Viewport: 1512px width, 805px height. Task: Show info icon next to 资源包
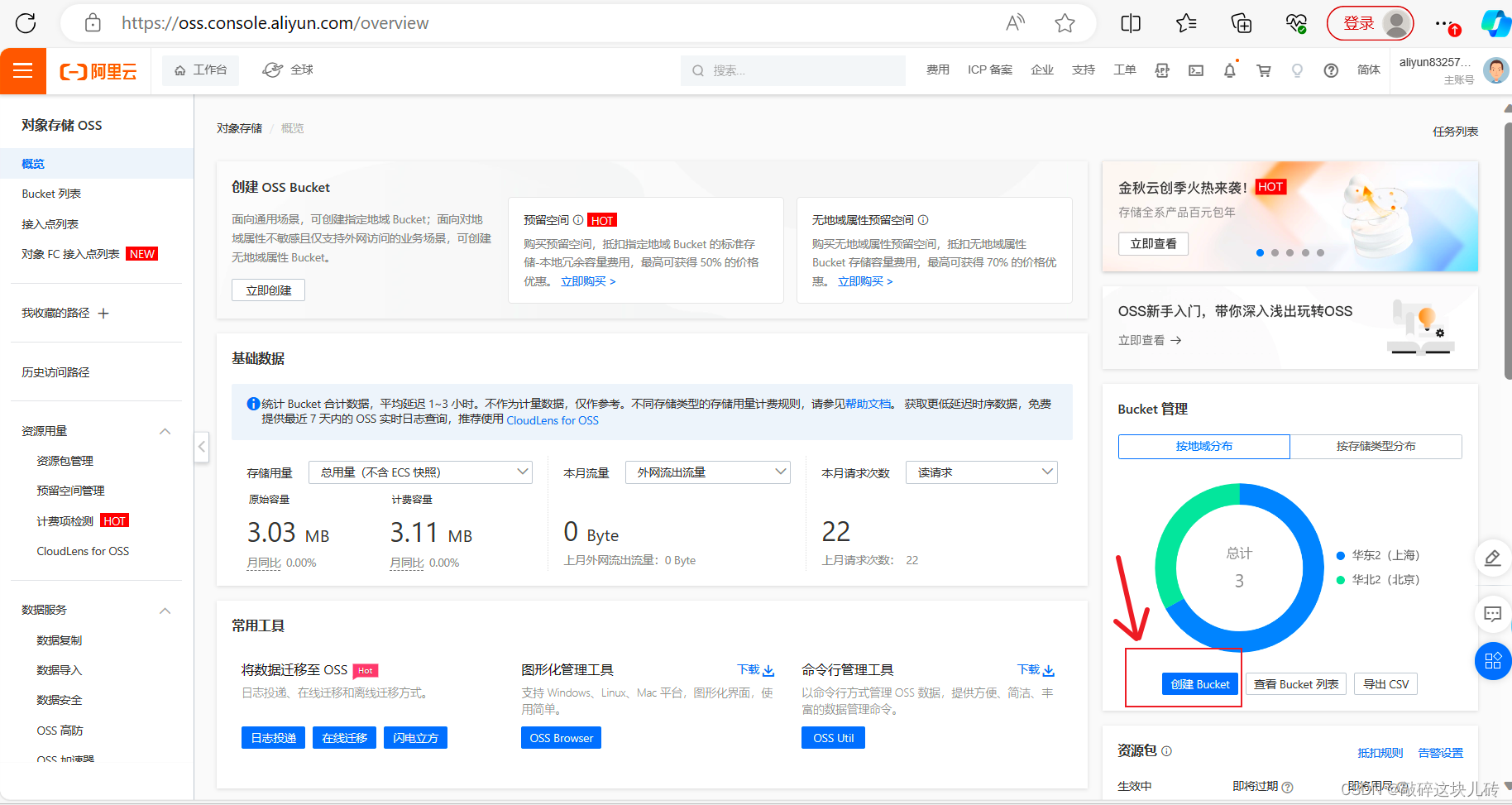pyautogui.click(x=1167, y=751)
